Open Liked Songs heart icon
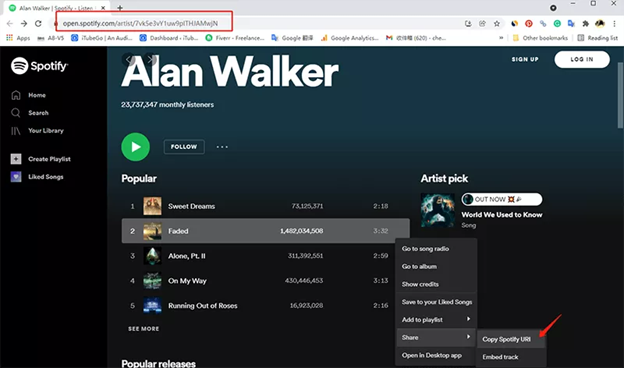 point(16,177)
